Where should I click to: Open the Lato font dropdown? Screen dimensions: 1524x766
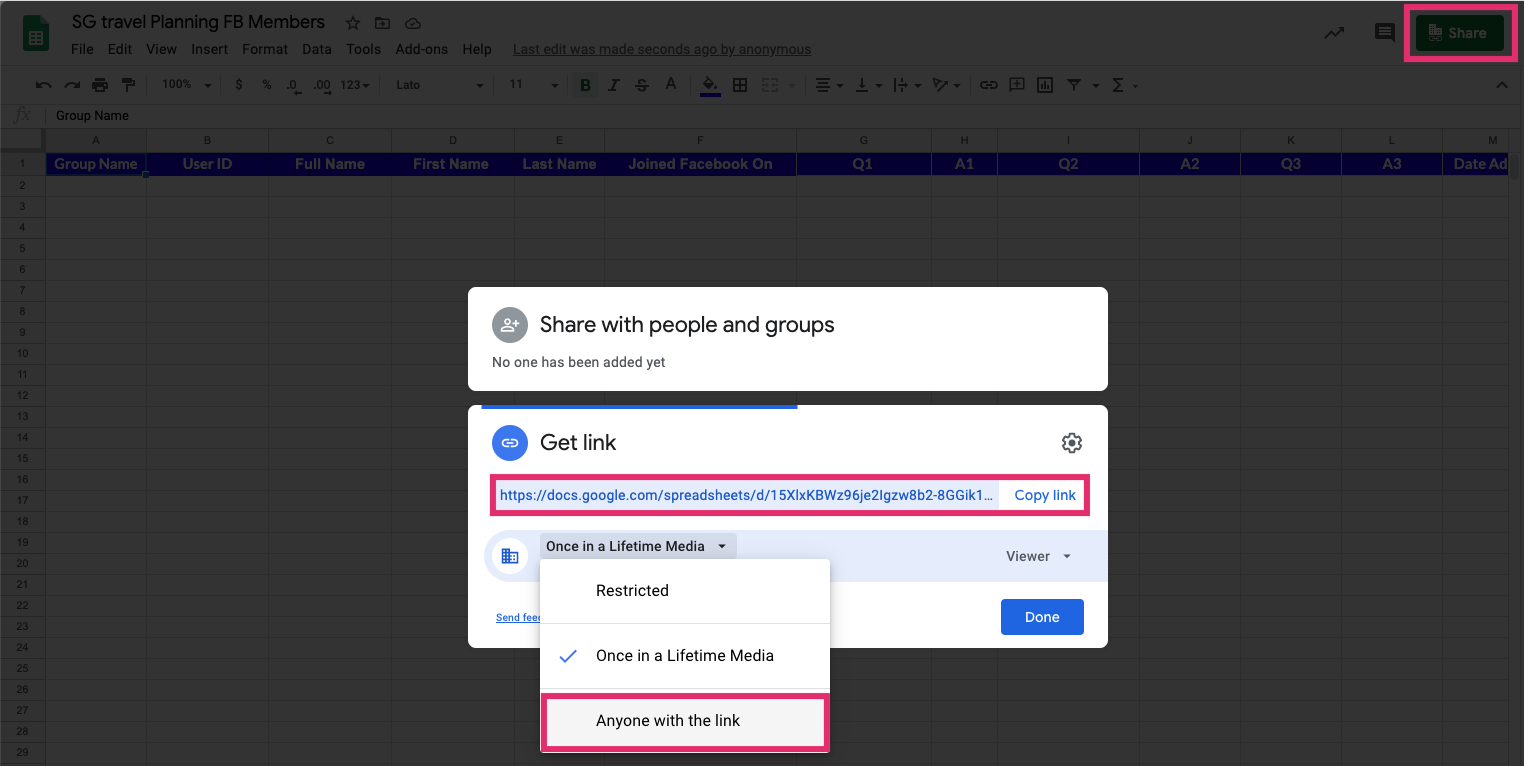coord(439,85)
